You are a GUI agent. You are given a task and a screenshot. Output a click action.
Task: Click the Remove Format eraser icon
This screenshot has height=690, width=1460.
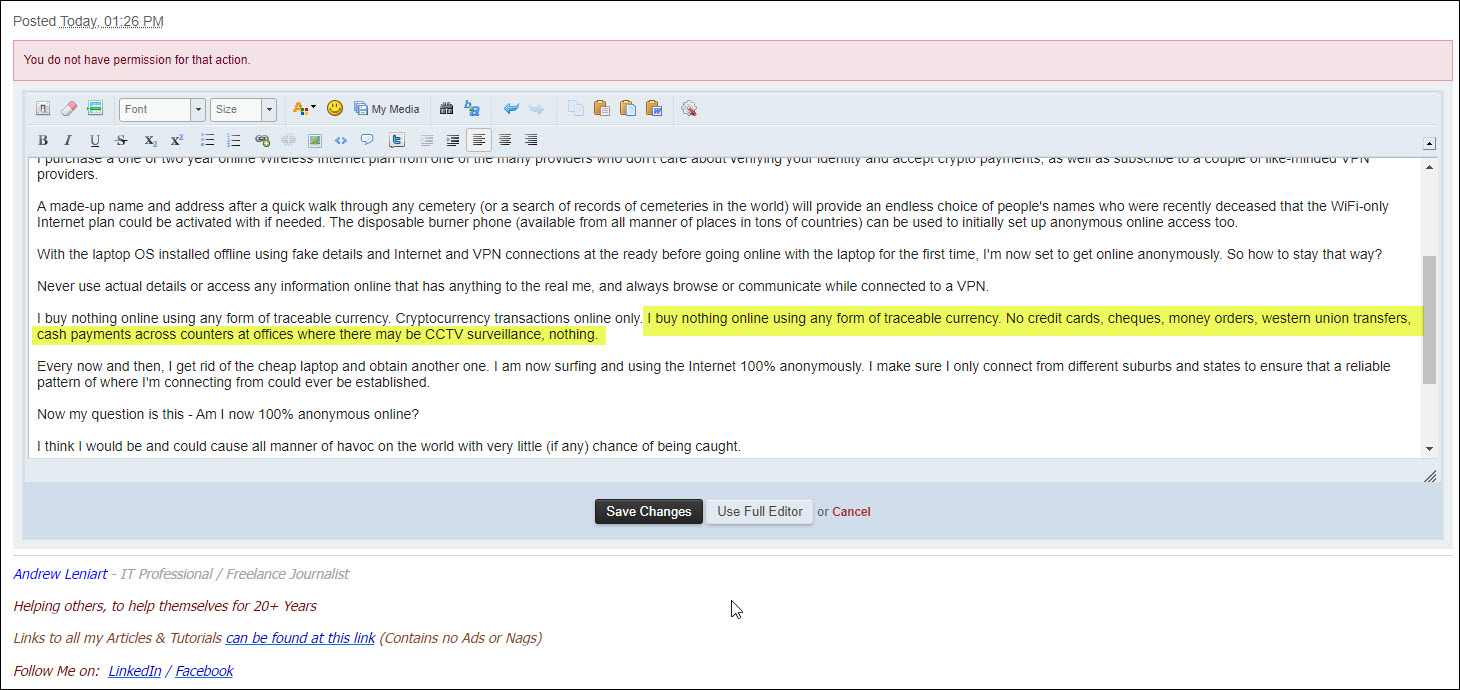pyautogui.click(x=69, y=109)
